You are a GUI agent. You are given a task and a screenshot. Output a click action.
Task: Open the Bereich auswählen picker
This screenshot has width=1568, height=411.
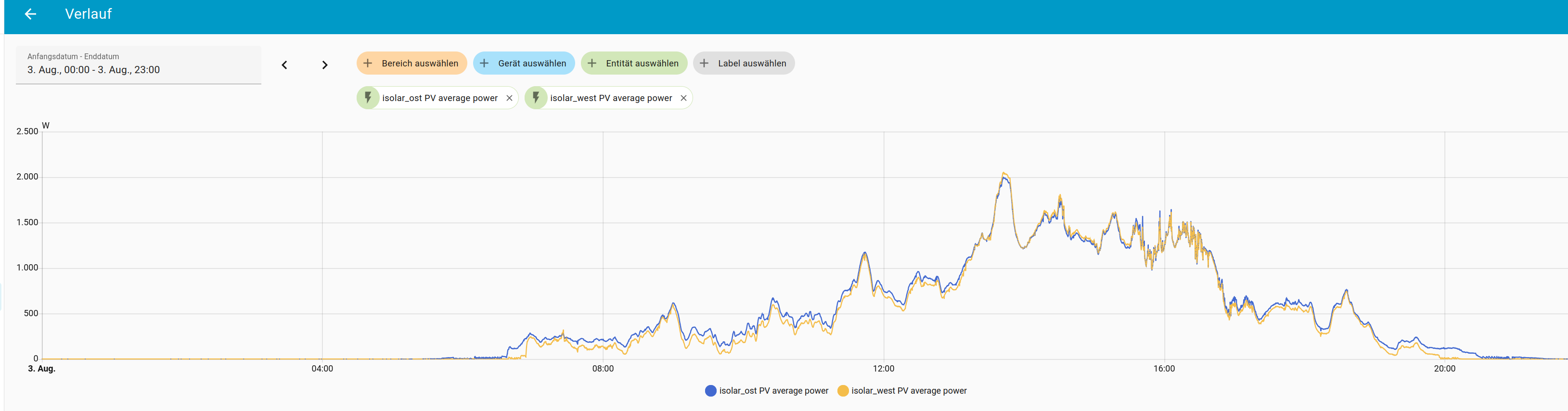[419, 64]
